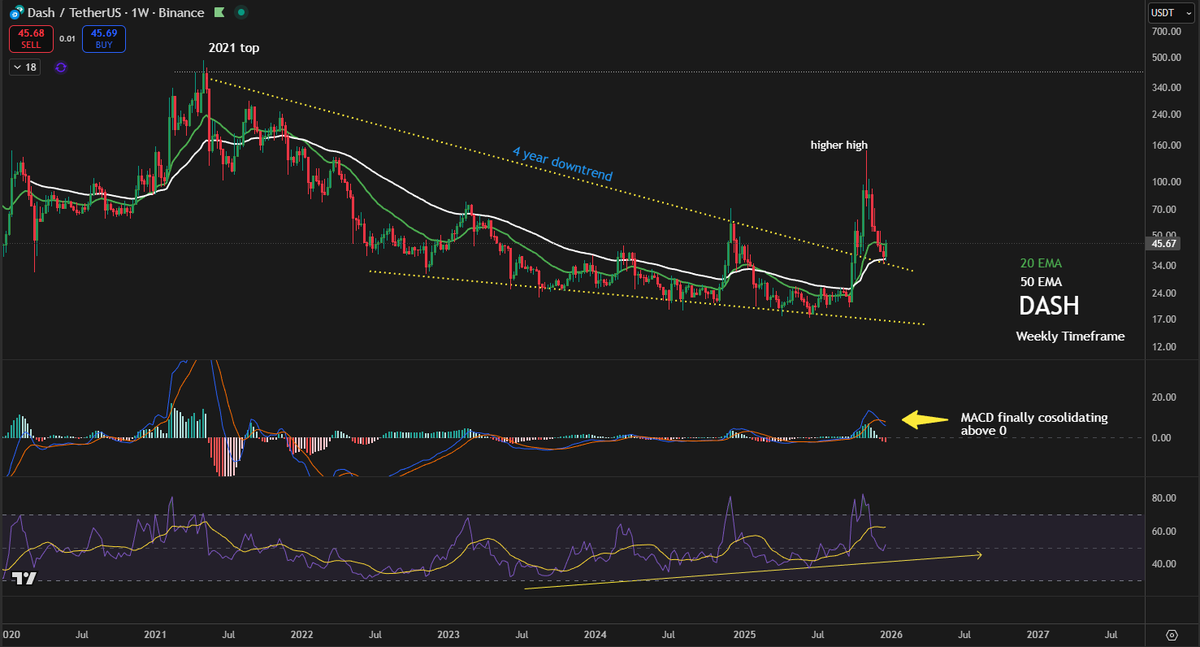Click the purple refresh circular arrows icon
Viewport: 1200px width, 647px height.
[x=61, y=67]
